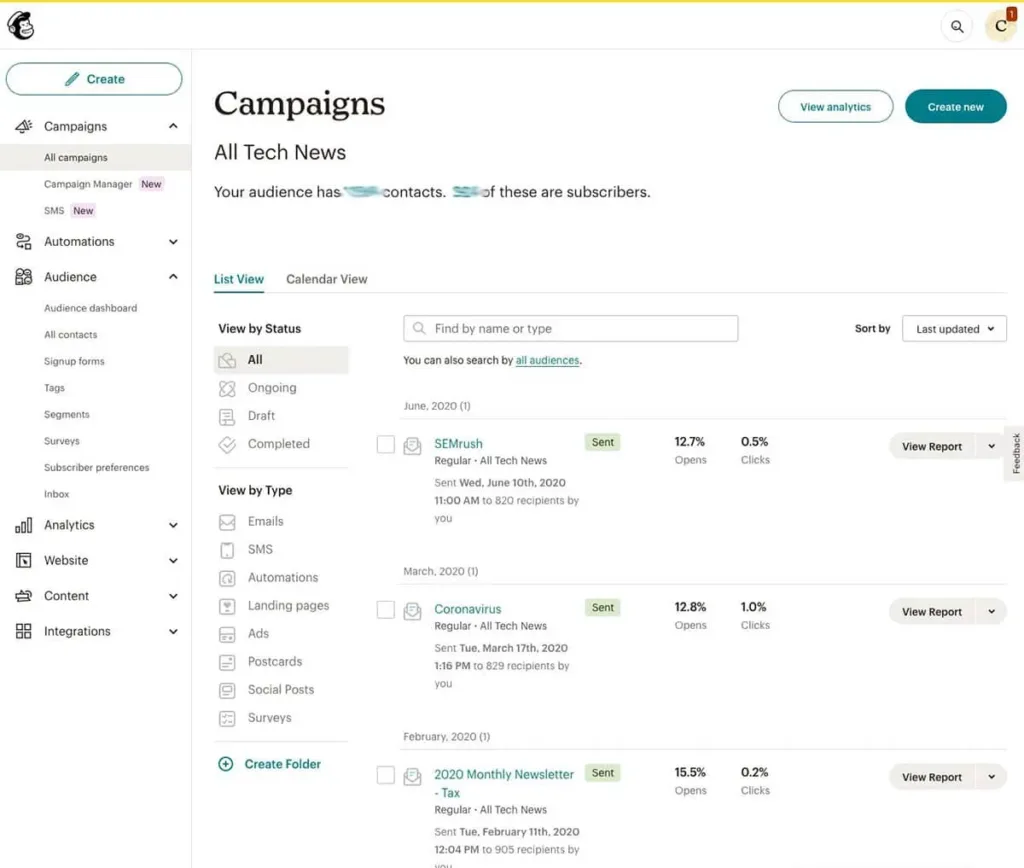Switch to Calendar View tab
Screen dimensions: 1024x868
click(326, 279)
